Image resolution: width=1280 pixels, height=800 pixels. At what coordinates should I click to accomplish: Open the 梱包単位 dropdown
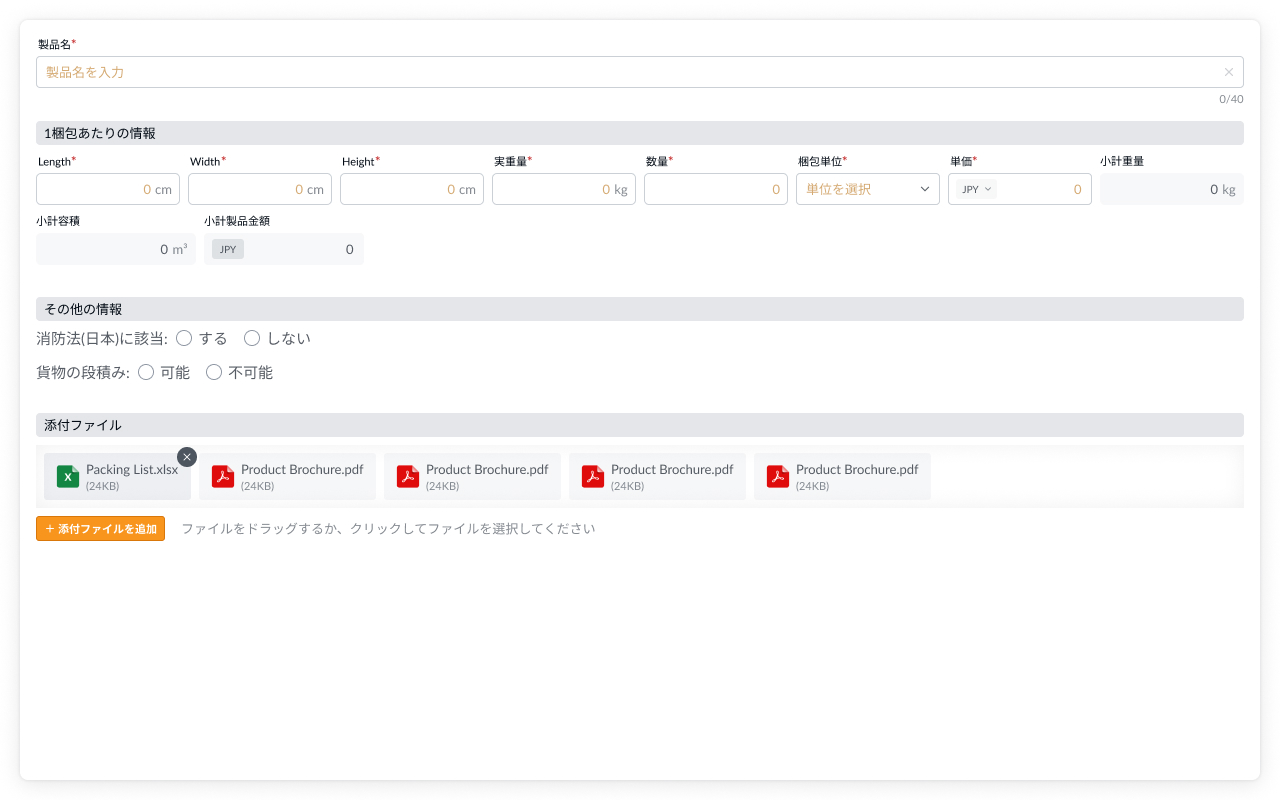click(x=868, y=189)
